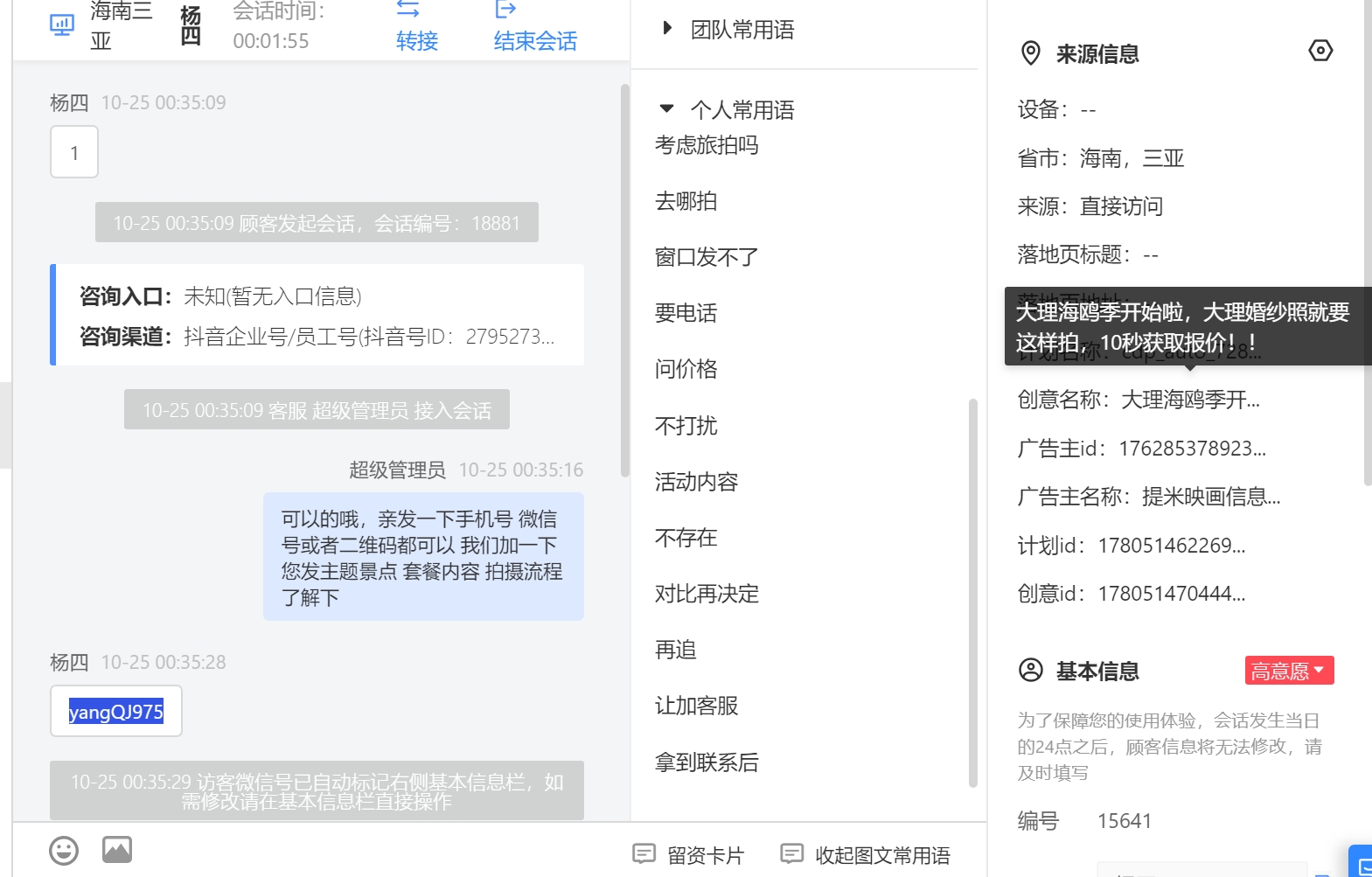Open the emoji picker smiley icon
The height and width of the screenshot is (877, 1372).
click(x=64, y=851)
